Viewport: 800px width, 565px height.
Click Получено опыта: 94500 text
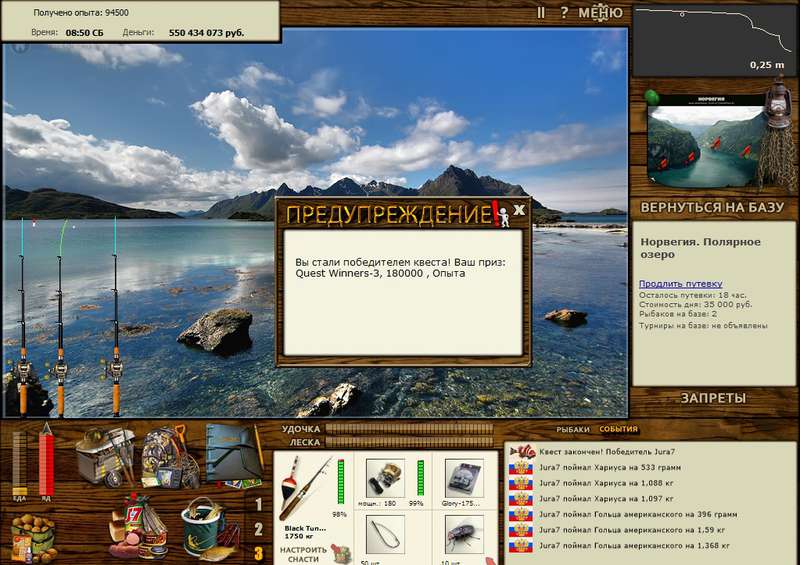click(x=81, y=13)
